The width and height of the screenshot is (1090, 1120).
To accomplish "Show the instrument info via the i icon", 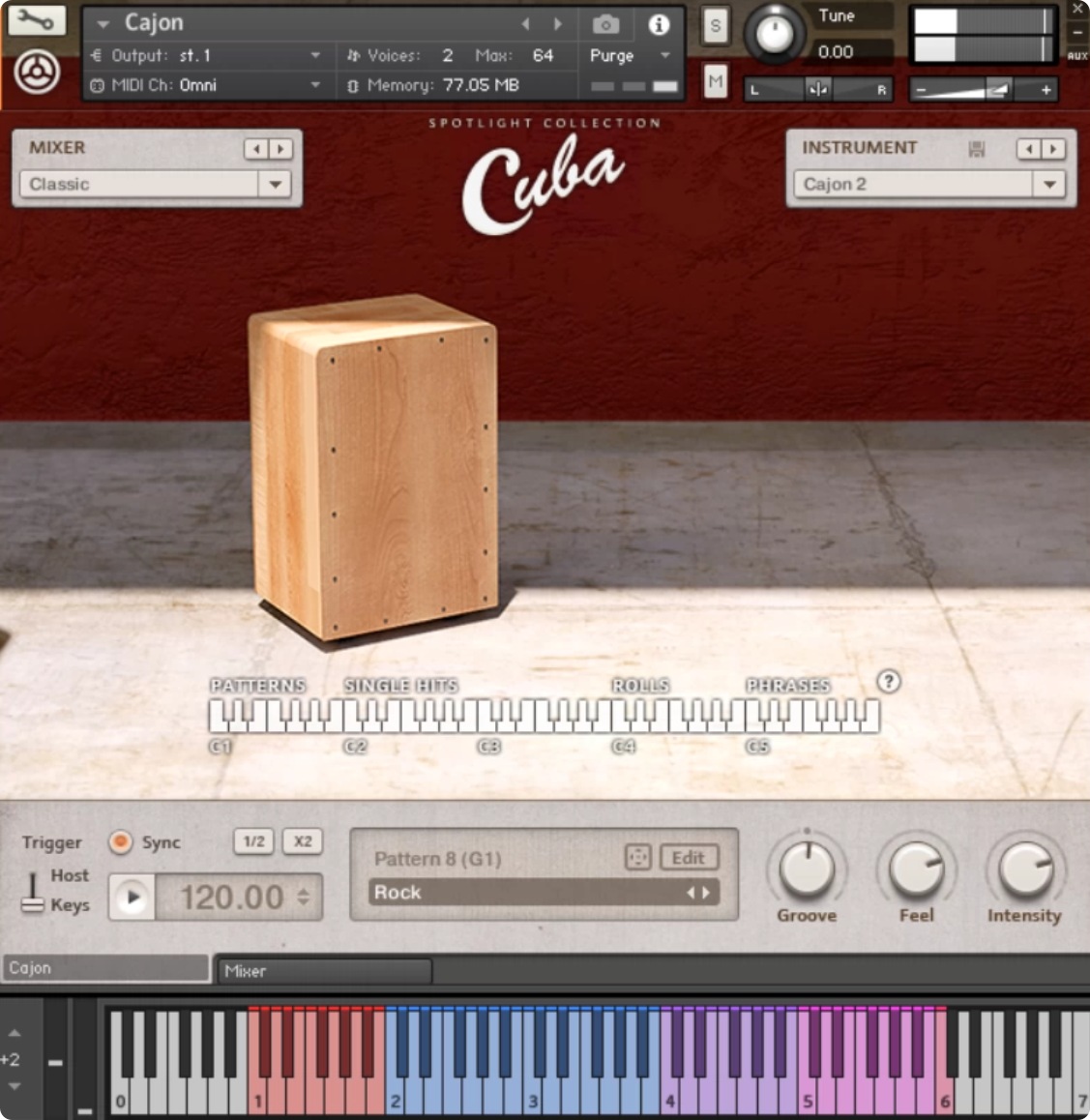I will pyautogui.click(x=659, y=25).
